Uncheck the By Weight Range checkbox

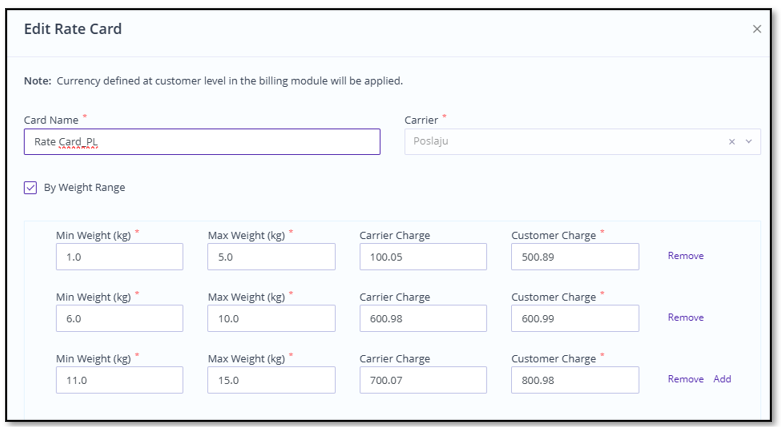[30, 187]
